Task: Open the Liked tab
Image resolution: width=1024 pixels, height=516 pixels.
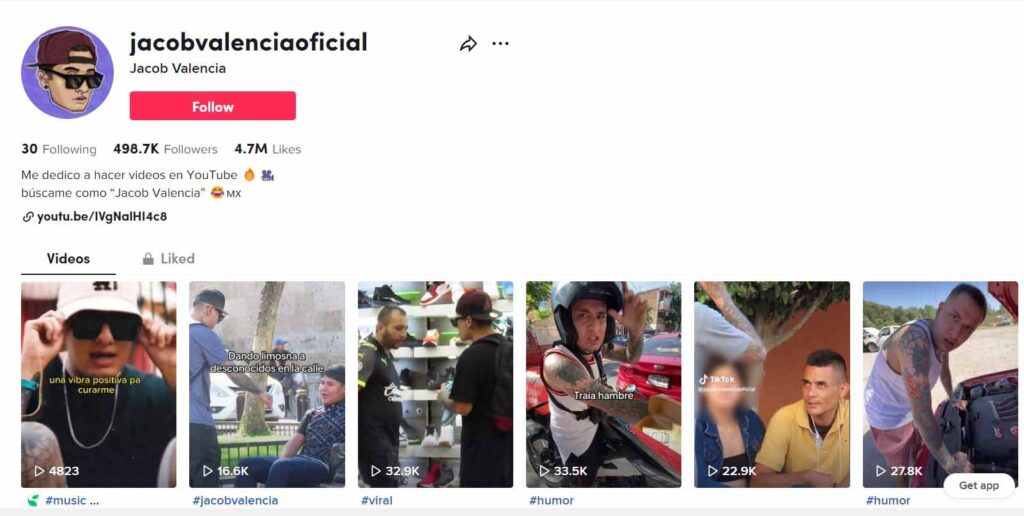Action: (x=168, y=259)
